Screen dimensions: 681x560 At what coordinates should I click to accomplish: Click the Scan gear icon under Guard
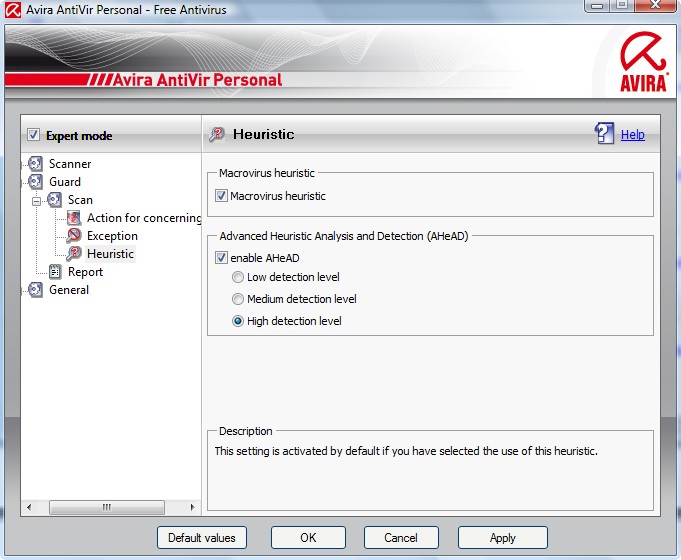(x=54, y=200)
